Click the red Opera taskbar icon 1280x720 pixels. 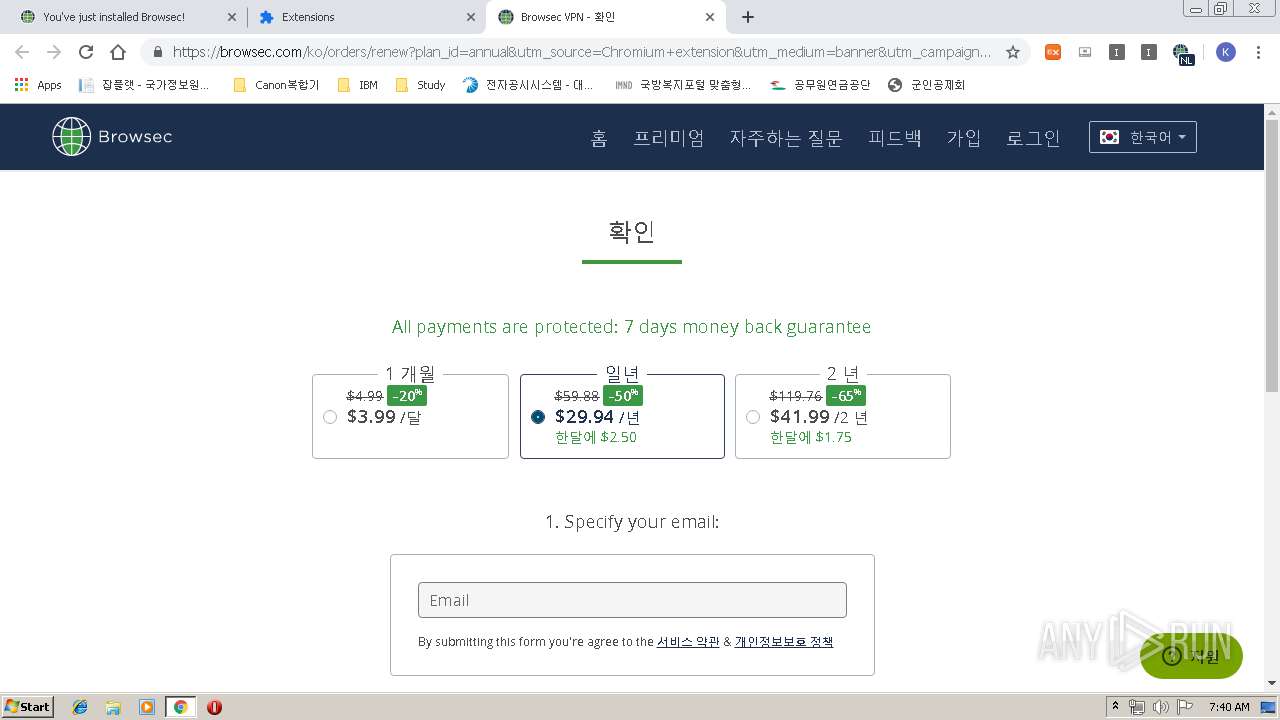tap(214, 707)
